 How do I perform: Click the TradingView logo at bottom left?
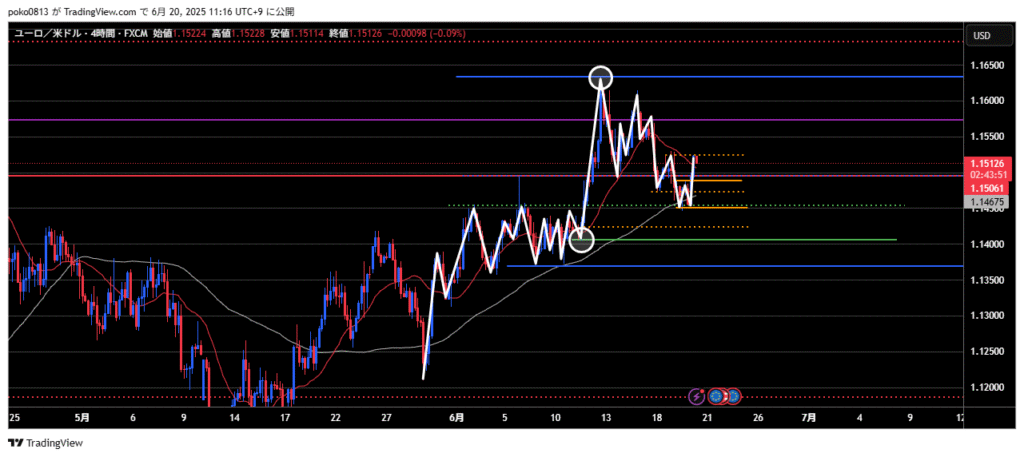click(x=46, y=443)
